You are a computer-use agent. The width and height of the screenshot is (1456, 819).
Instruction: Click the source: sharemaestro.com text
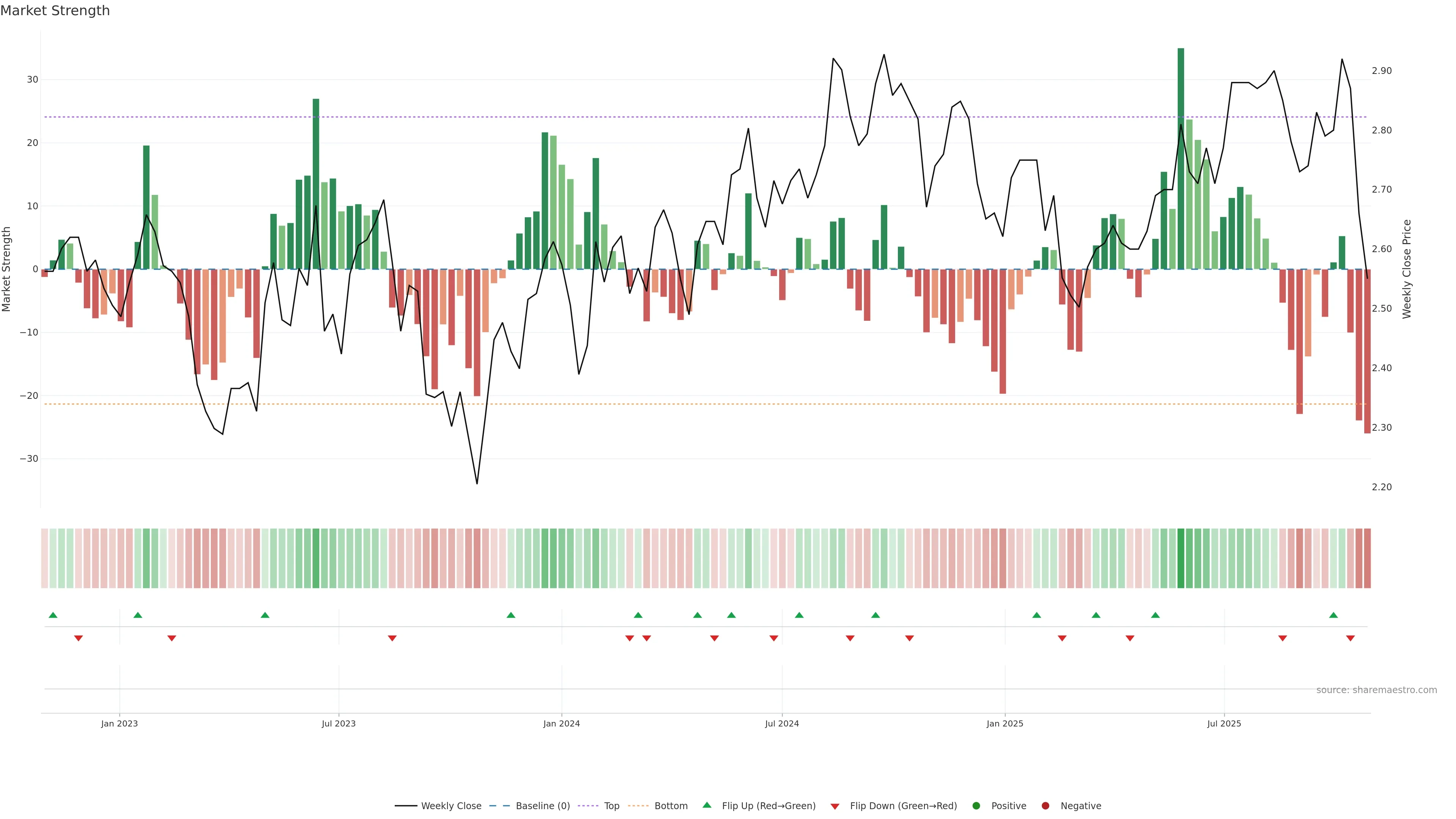(1376, 690)
